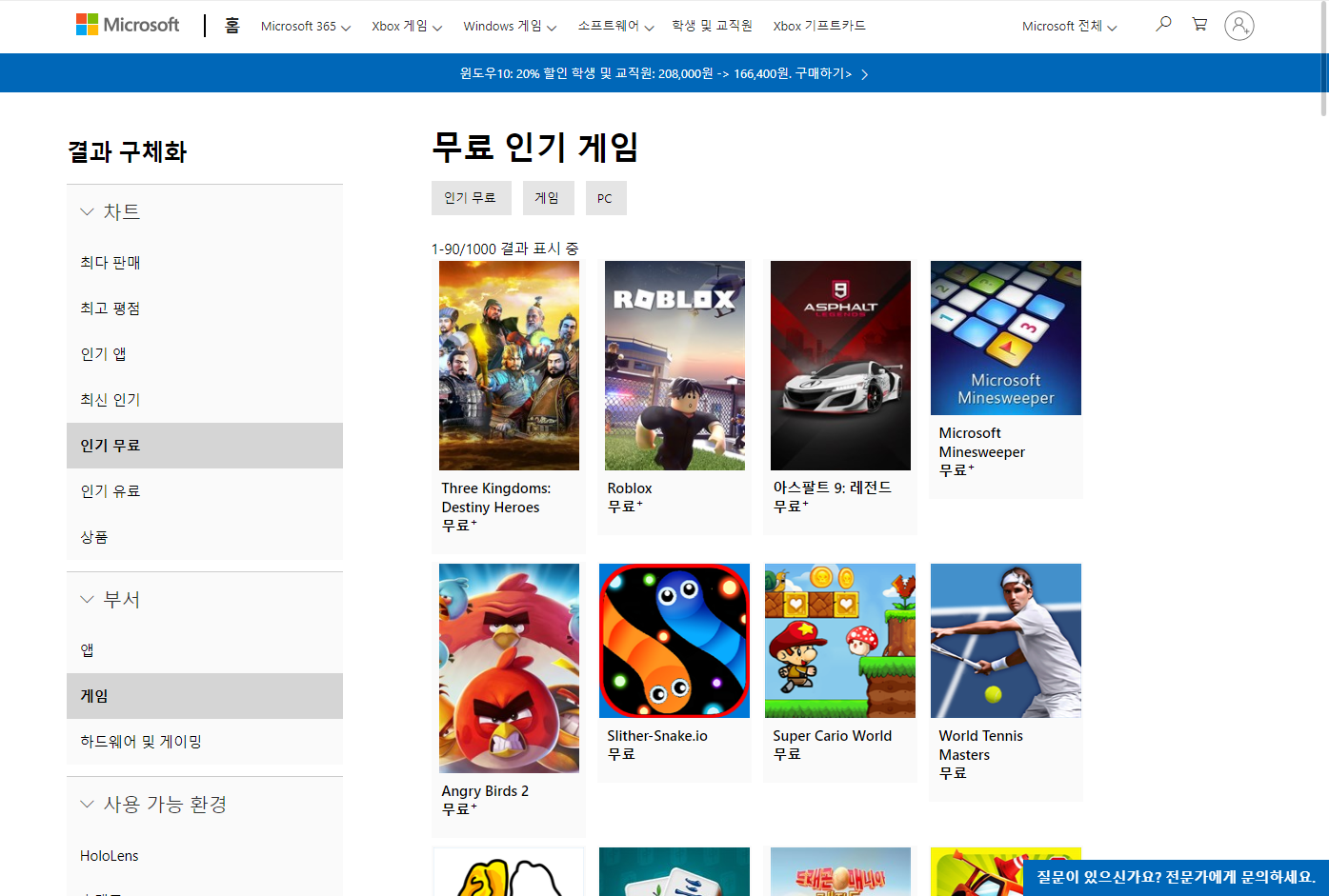Open the expert chat help button
This screenshot has height=896, width=1329.
tap(1176, 877)
